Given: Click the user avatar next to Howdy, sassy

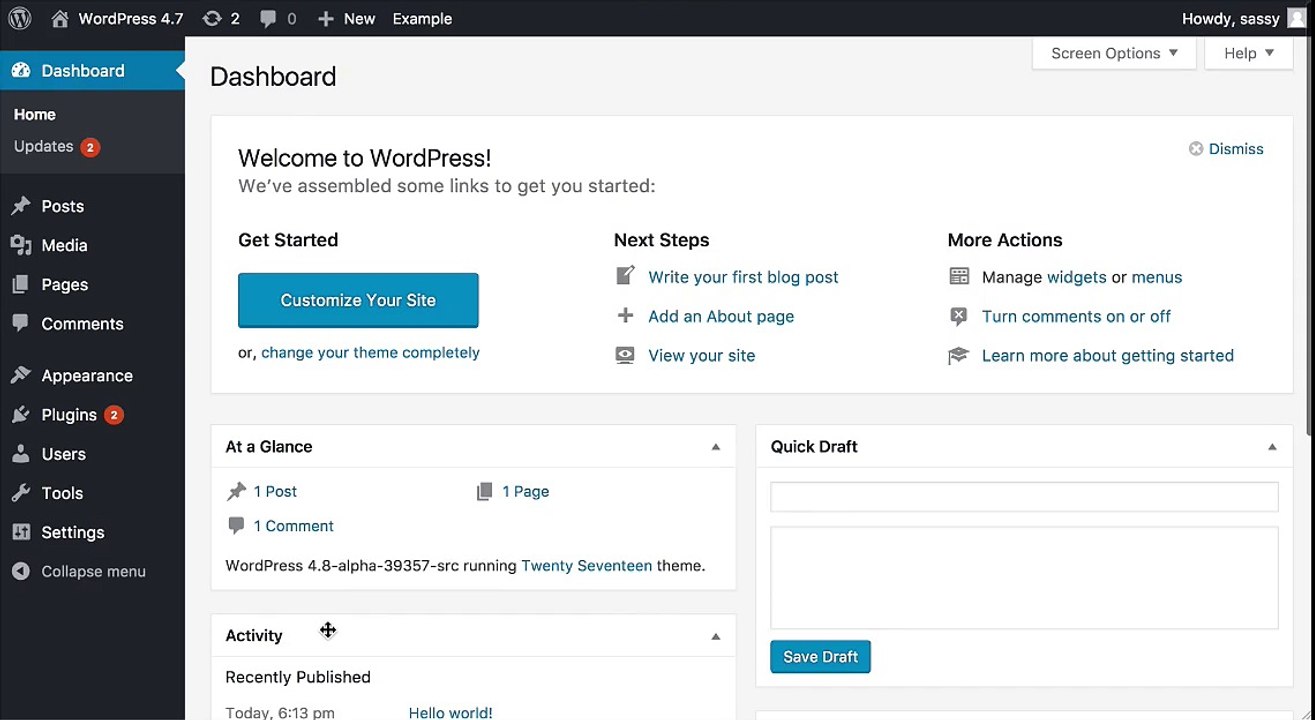Looking at the screenshot, I should tap(1297, 18).
